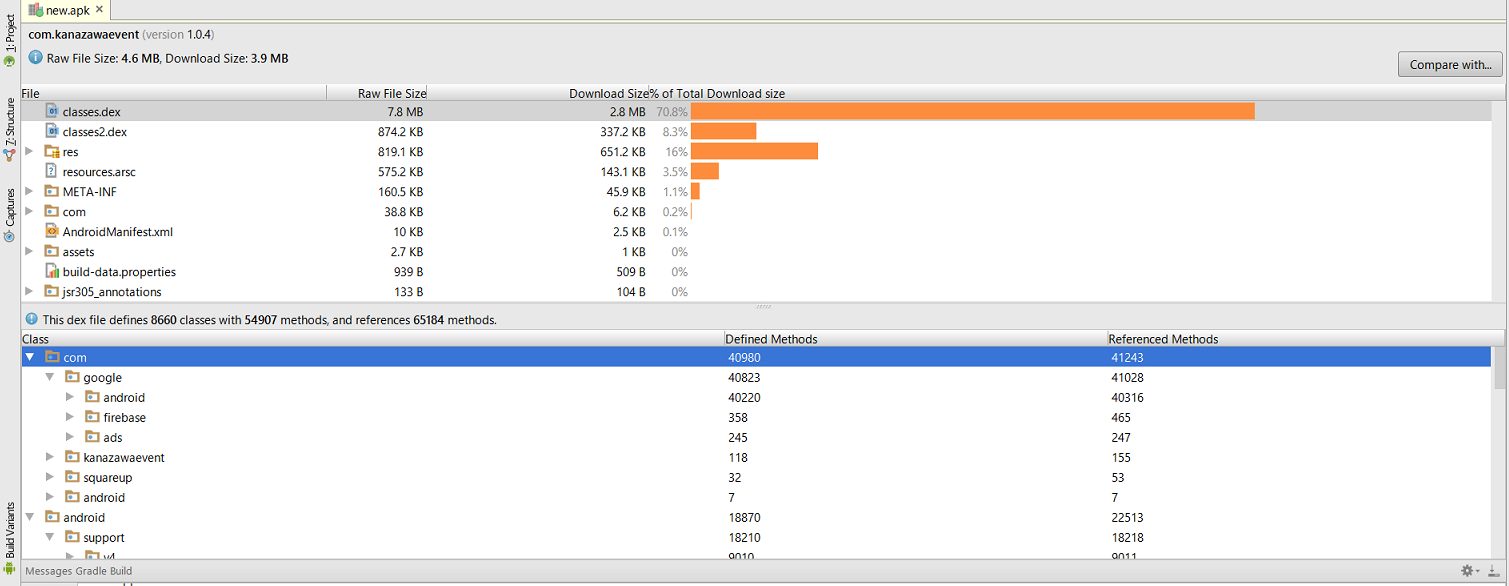Click the resources.arsc file icon

click(53, 171)
